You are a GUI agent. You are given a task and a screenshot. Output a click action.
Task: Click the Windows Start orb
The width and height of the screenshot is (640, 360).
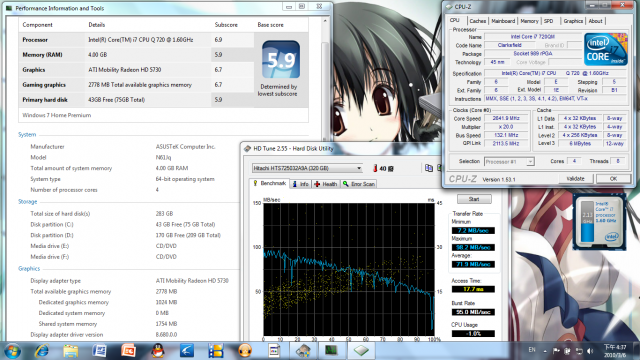12,351
